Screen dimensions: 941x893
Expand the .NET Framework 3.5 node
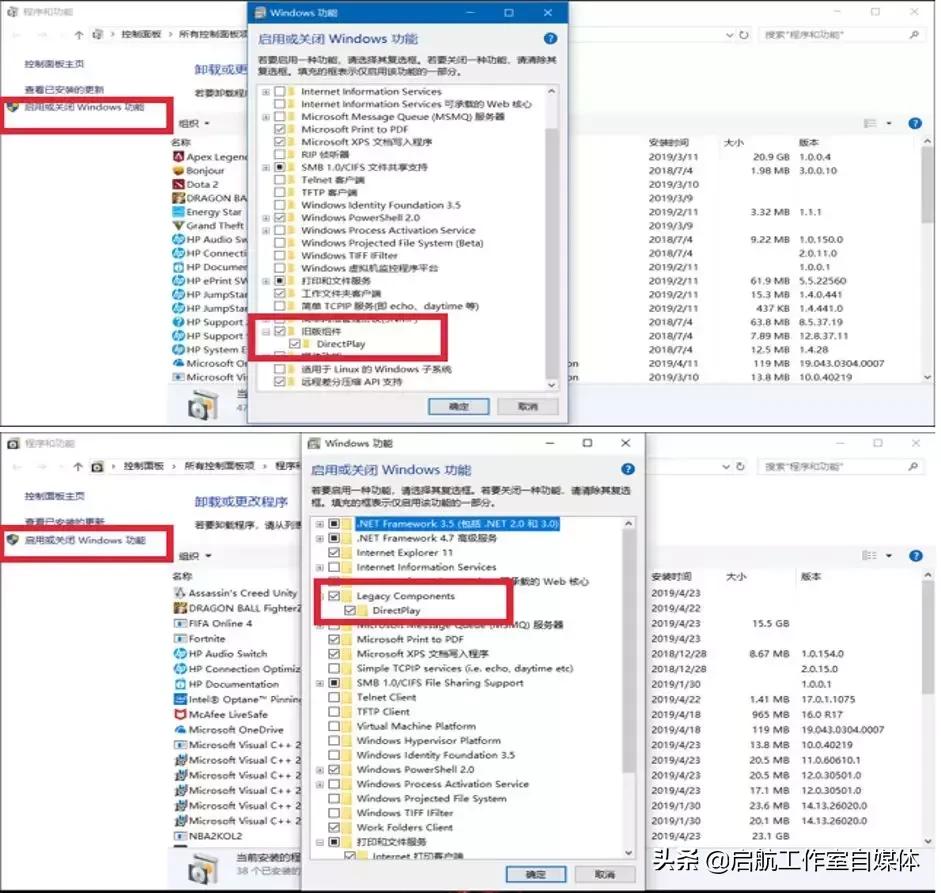pyautogui.click(x=319, y=524)
